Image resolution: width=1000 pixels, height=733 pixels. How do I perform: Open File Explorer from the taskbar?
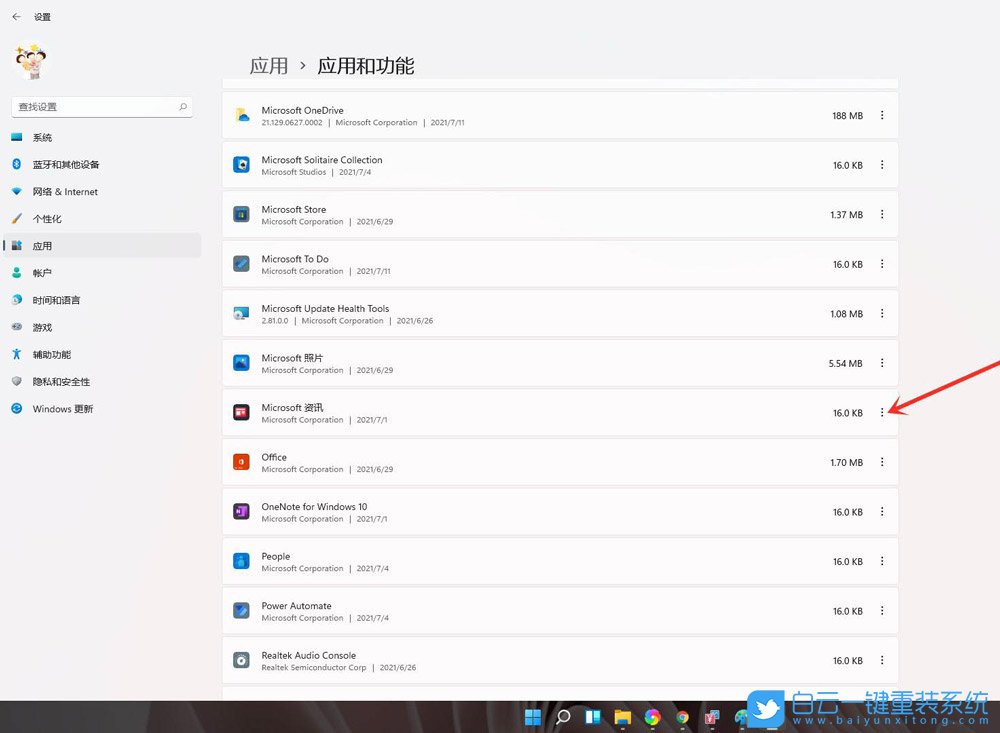622,717
